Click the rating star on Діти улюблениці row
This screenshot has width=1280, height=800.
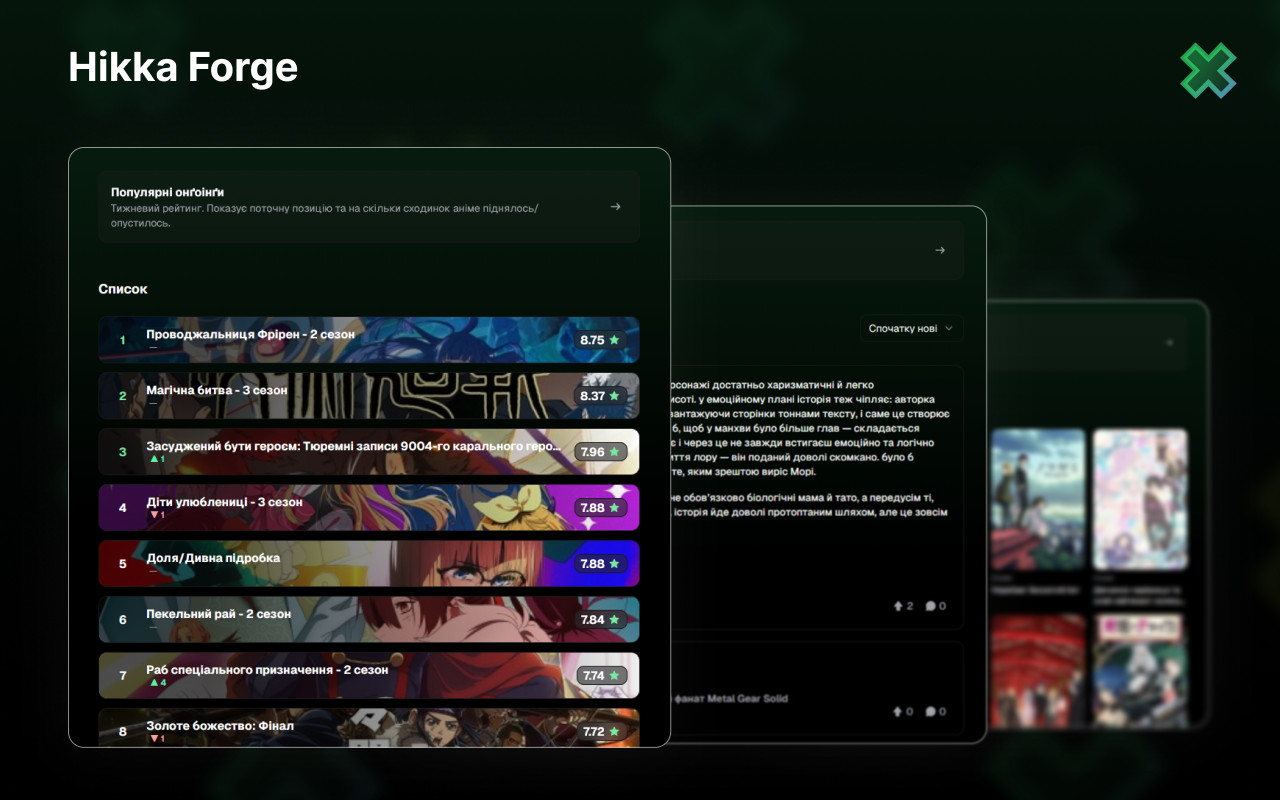click(614, 508)
